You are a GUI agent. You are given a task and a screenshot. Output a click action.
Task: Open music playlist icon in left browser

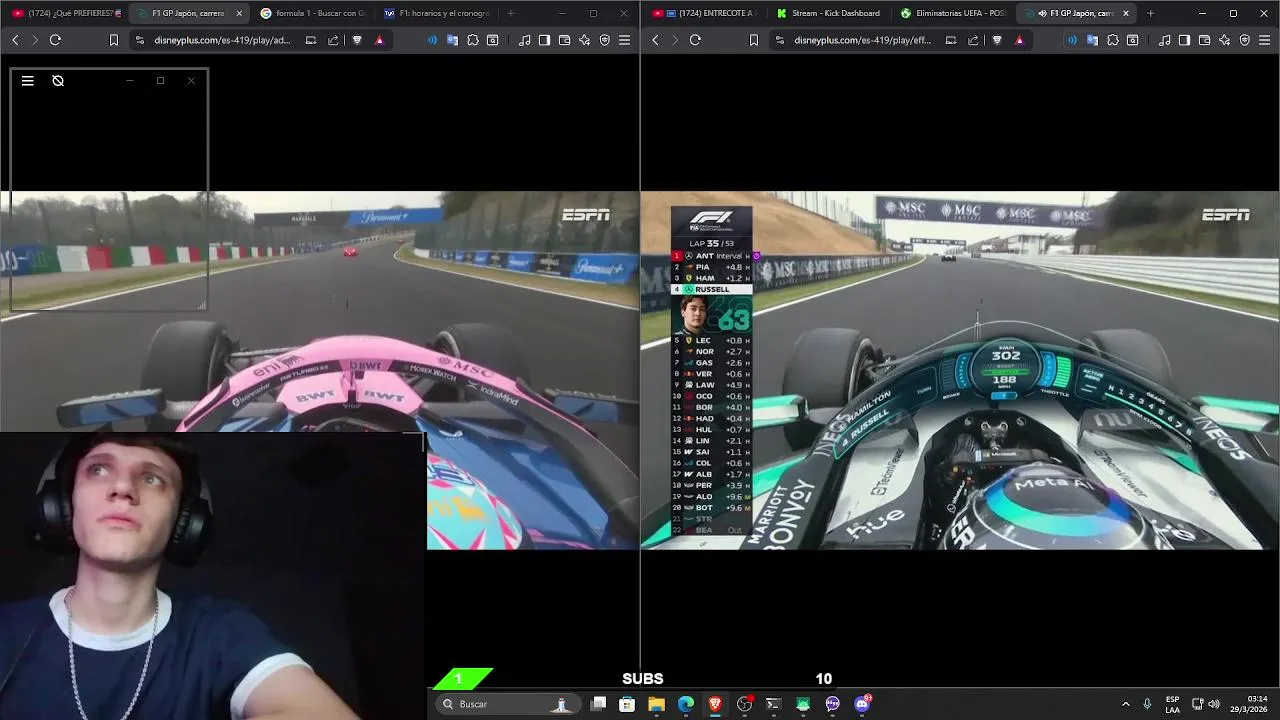525,40
